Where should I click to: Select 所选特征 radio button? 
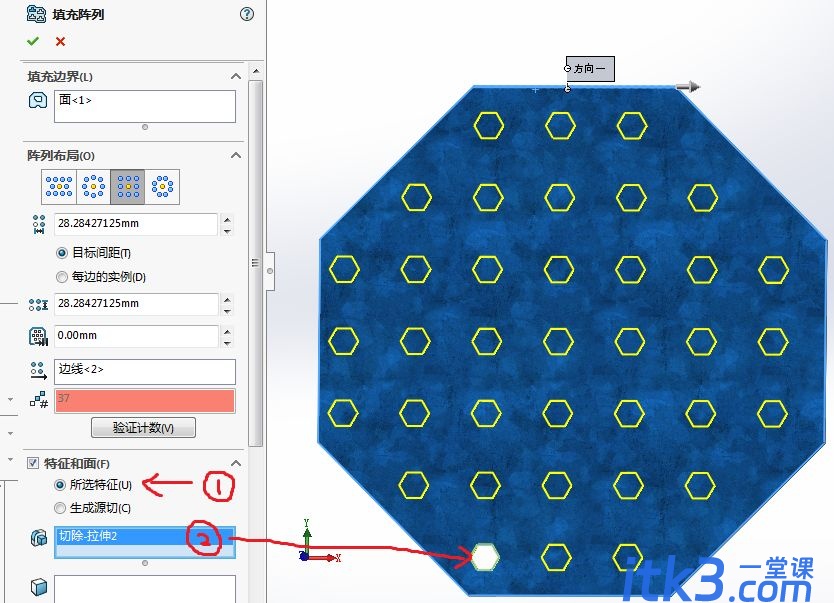pyautogui.click(x=60, y=485)
